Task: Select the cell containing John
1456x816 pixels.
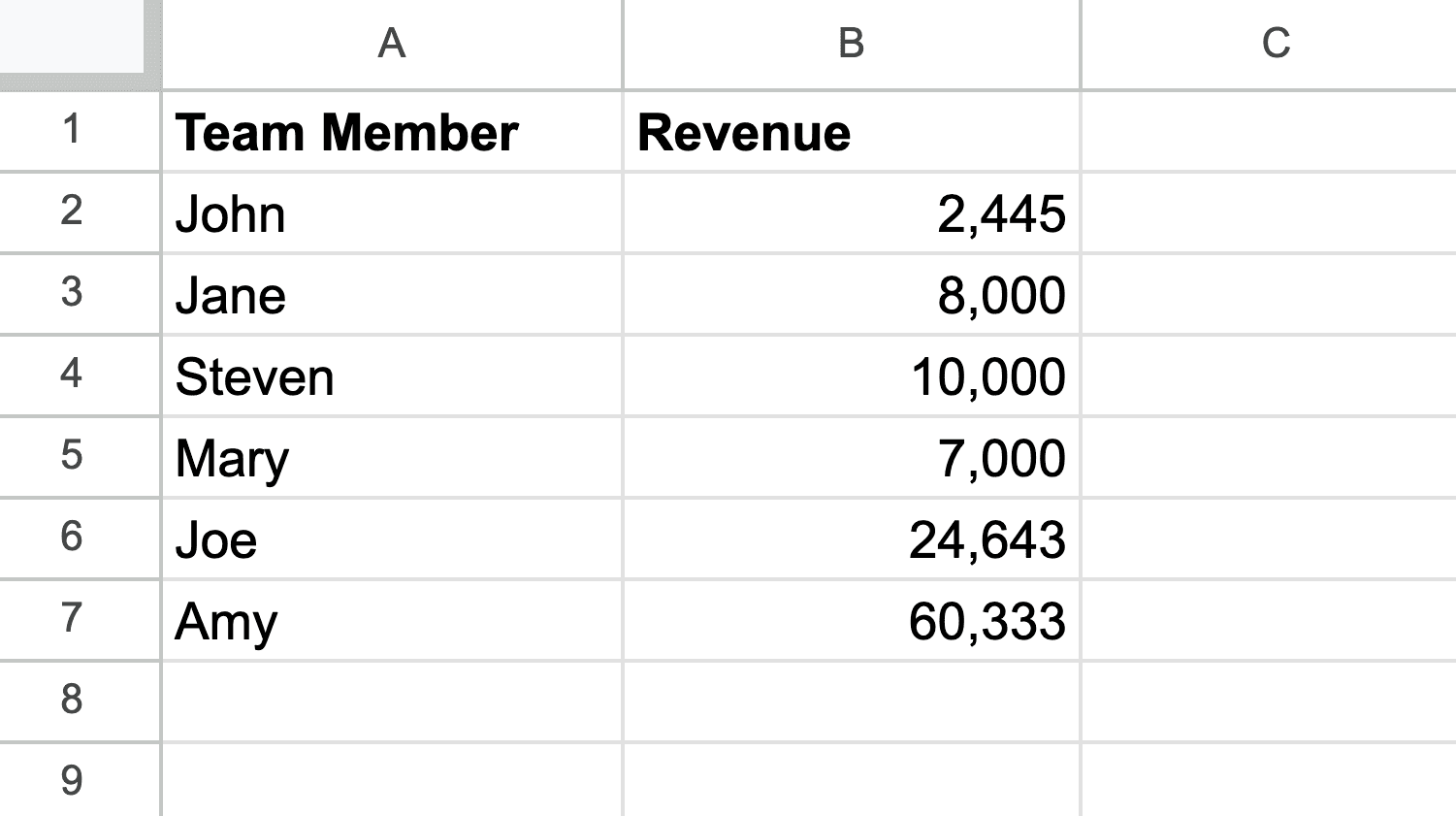Action: click(391, 214)
